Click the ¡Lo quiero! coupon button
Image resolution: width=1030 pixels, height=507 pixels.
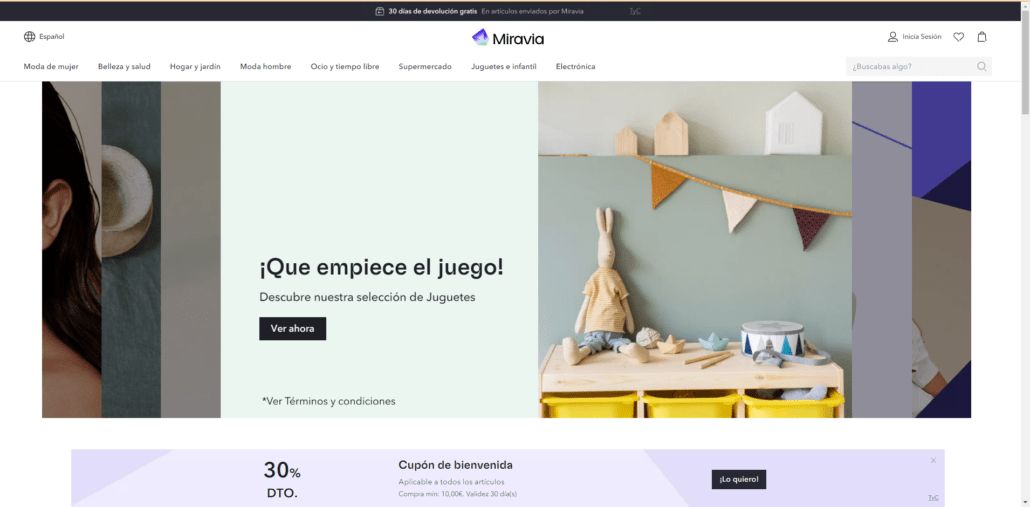pyautogui.click(x=738, y=479)
